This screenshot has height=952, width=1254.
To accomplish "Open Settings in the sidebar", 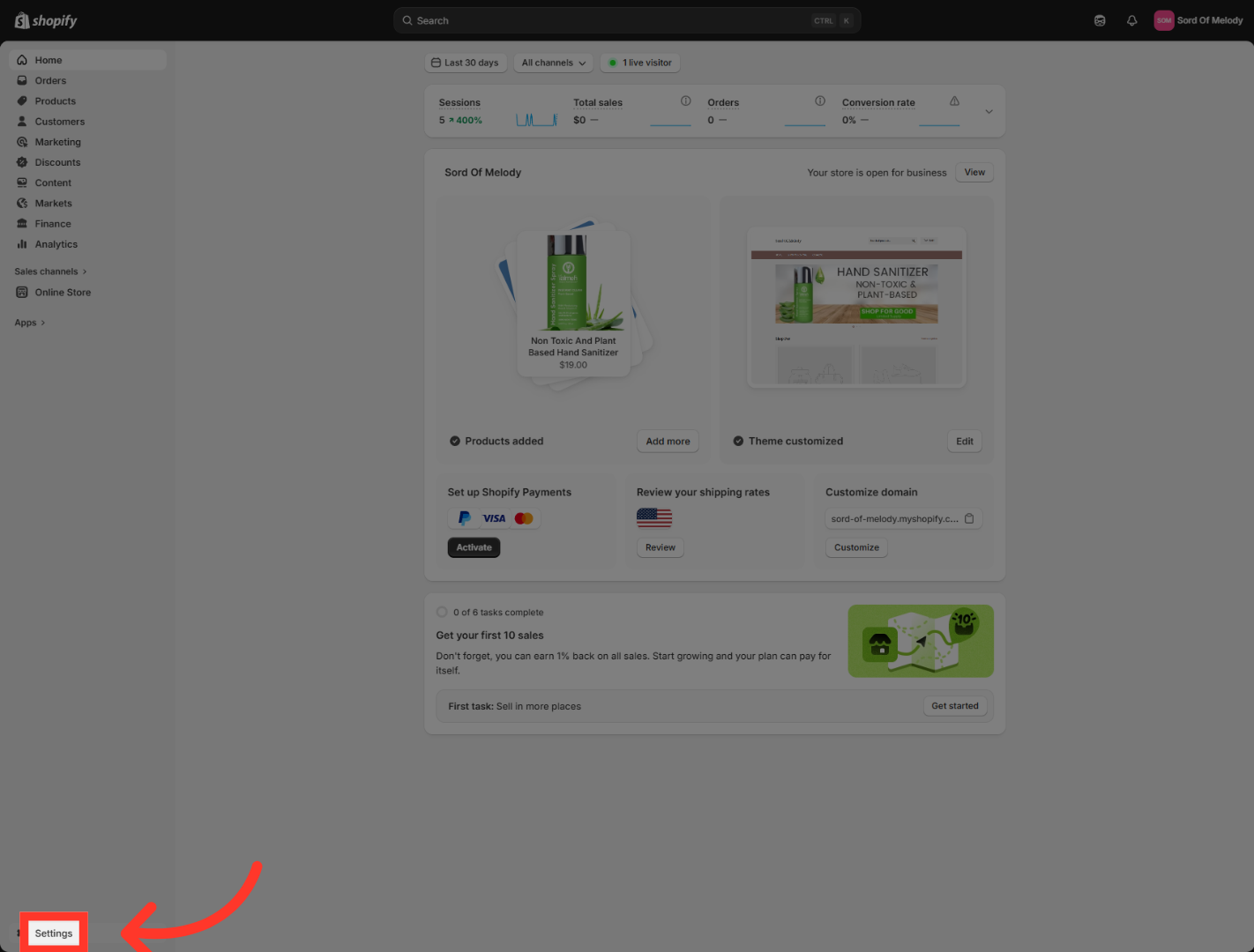I will coord(54,933).
